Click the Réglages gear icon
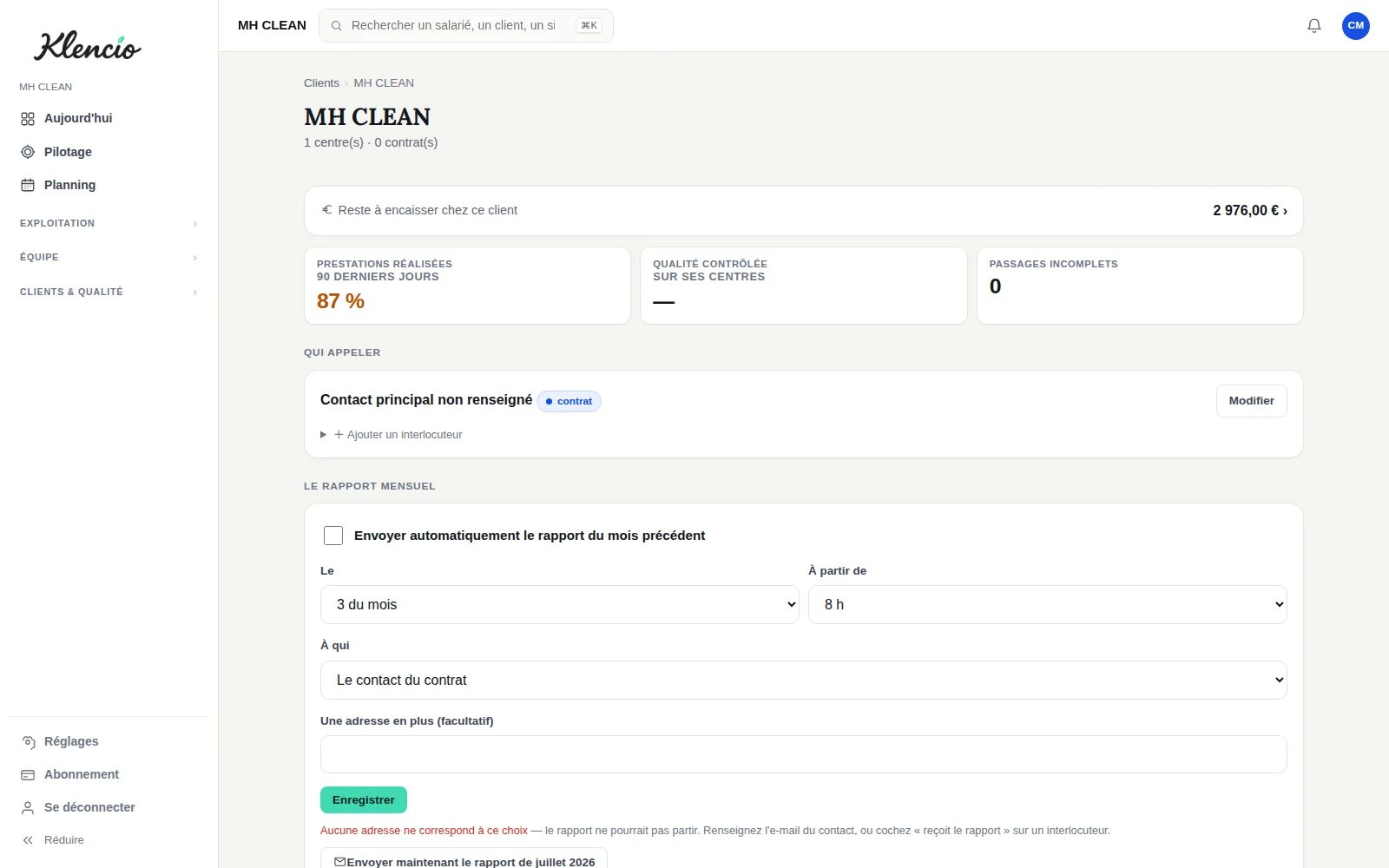1389x868 pixels. pyautogui.click(x=28, y=741)
